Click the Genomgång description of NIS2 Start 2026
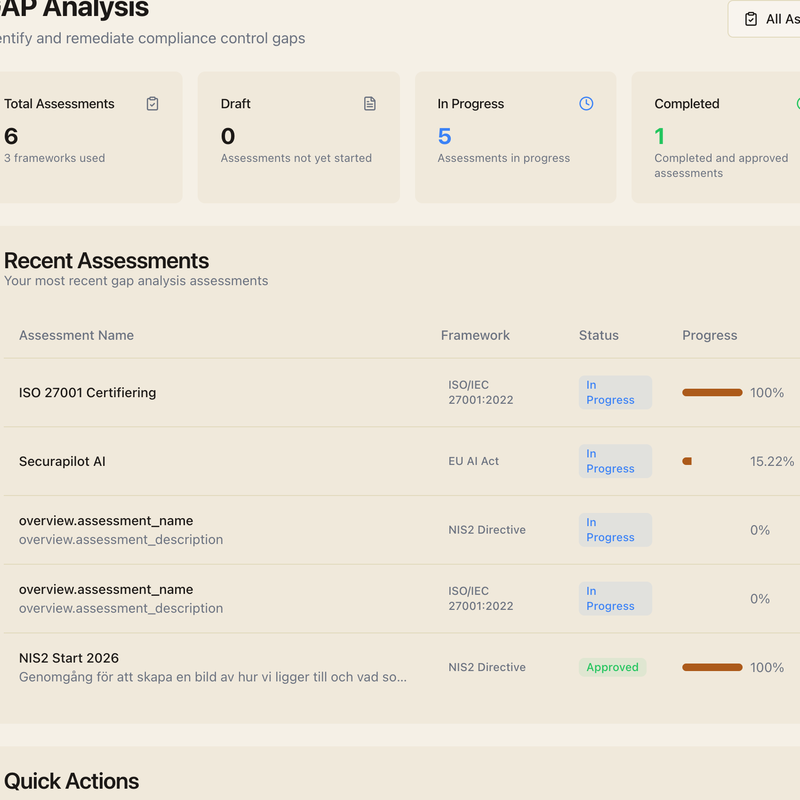This screenshot has height=800, width=800. pyautogui.click(x=213, y=677)
